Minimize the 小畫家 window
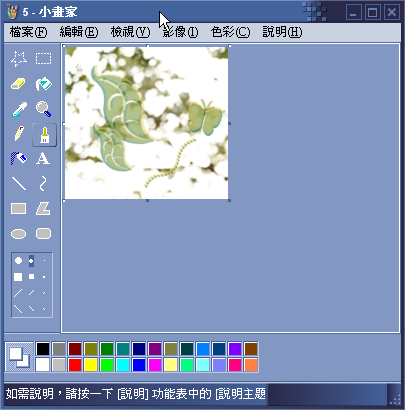 [353, 12]
